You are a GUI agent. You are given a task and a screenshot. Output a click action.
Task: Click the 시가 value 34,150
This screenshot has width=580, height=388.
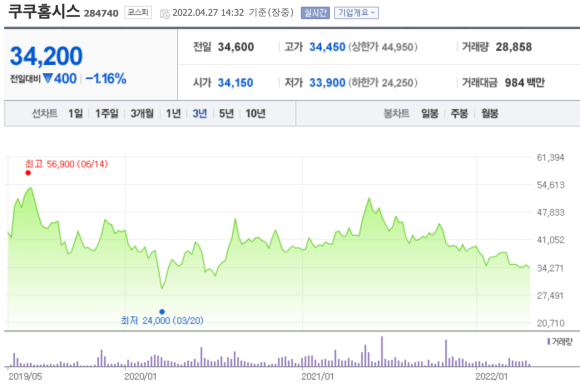[235, 82]
